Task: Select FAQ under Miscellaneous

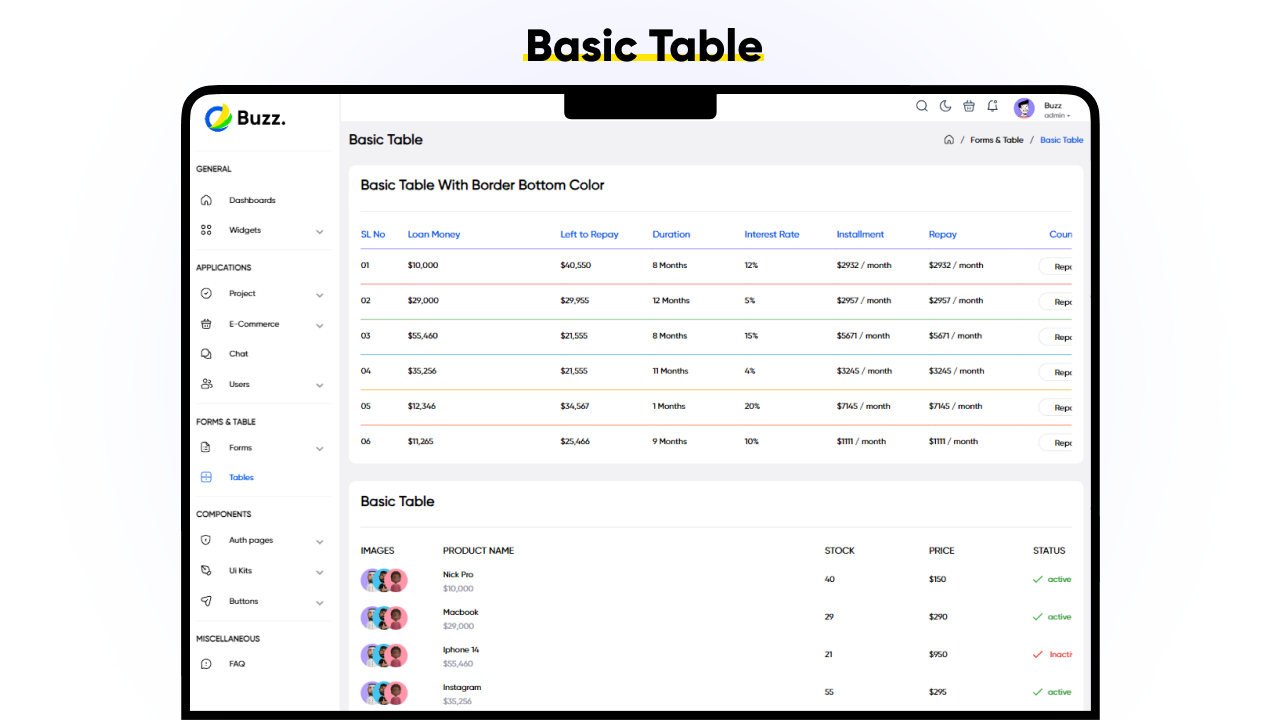Action: click(237, 663)
